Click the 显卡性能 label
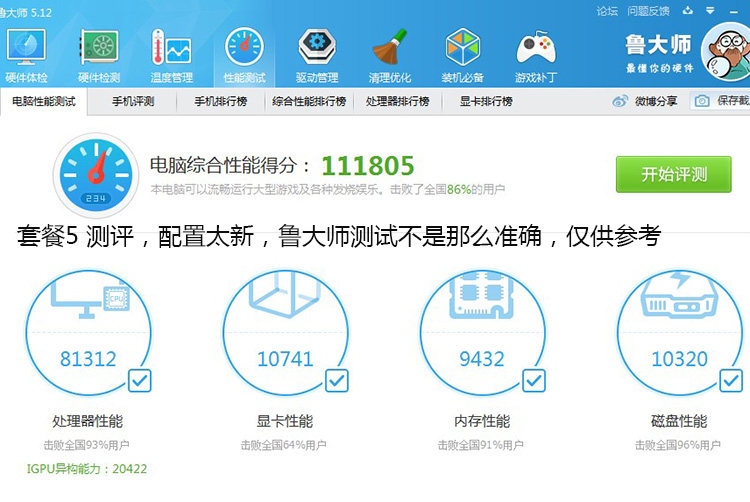Viewport: 750px width, 502px height. (285, 421)
